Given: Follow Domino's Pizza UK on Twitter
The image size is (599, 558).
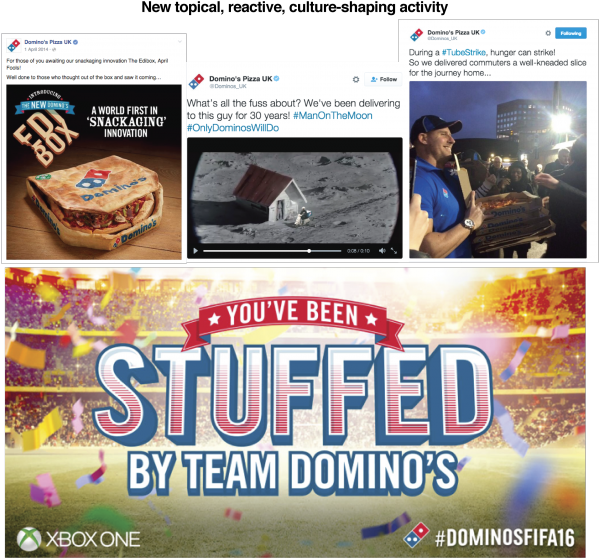Looking at the screenshot, I should (x=384, y=79).
